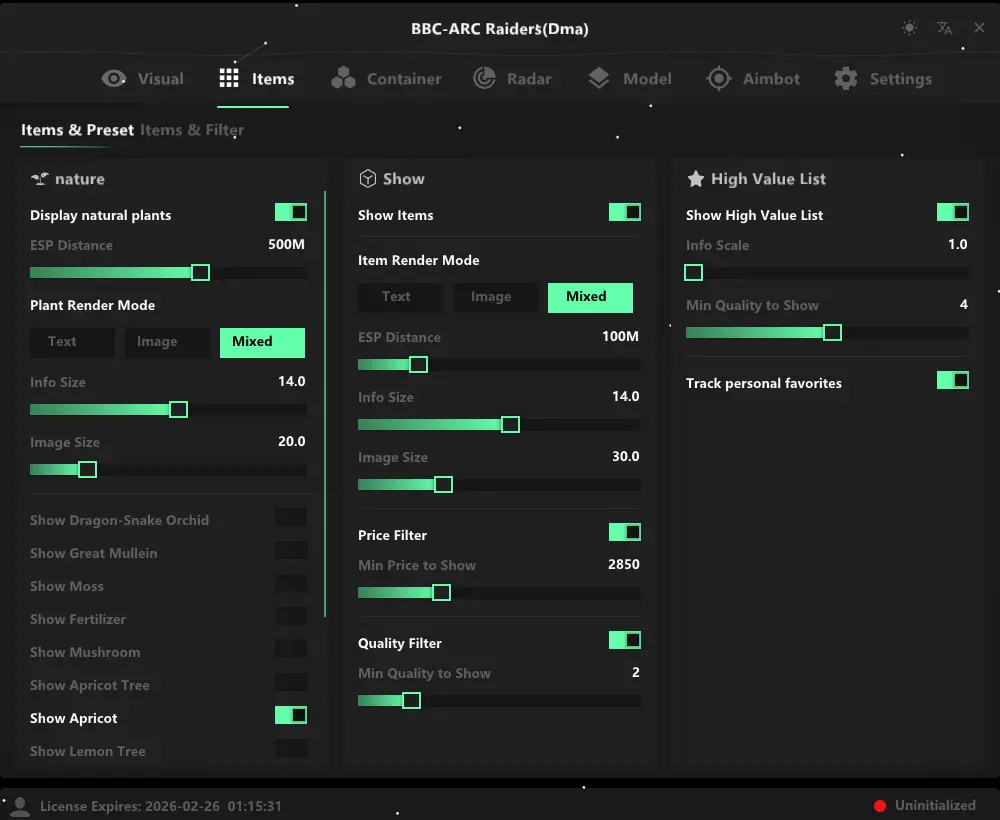Choose Image under Item Render Mode
The height and width of the screenshot is (820, 1000).
pos(491,297)
